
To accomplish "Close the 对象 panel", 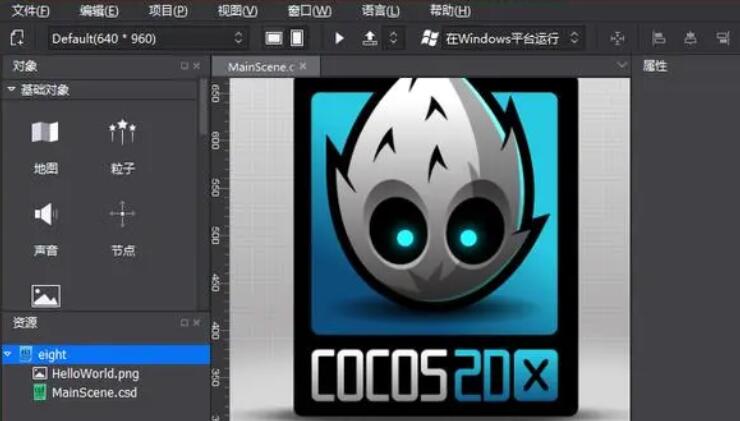I will click(197, 66).
